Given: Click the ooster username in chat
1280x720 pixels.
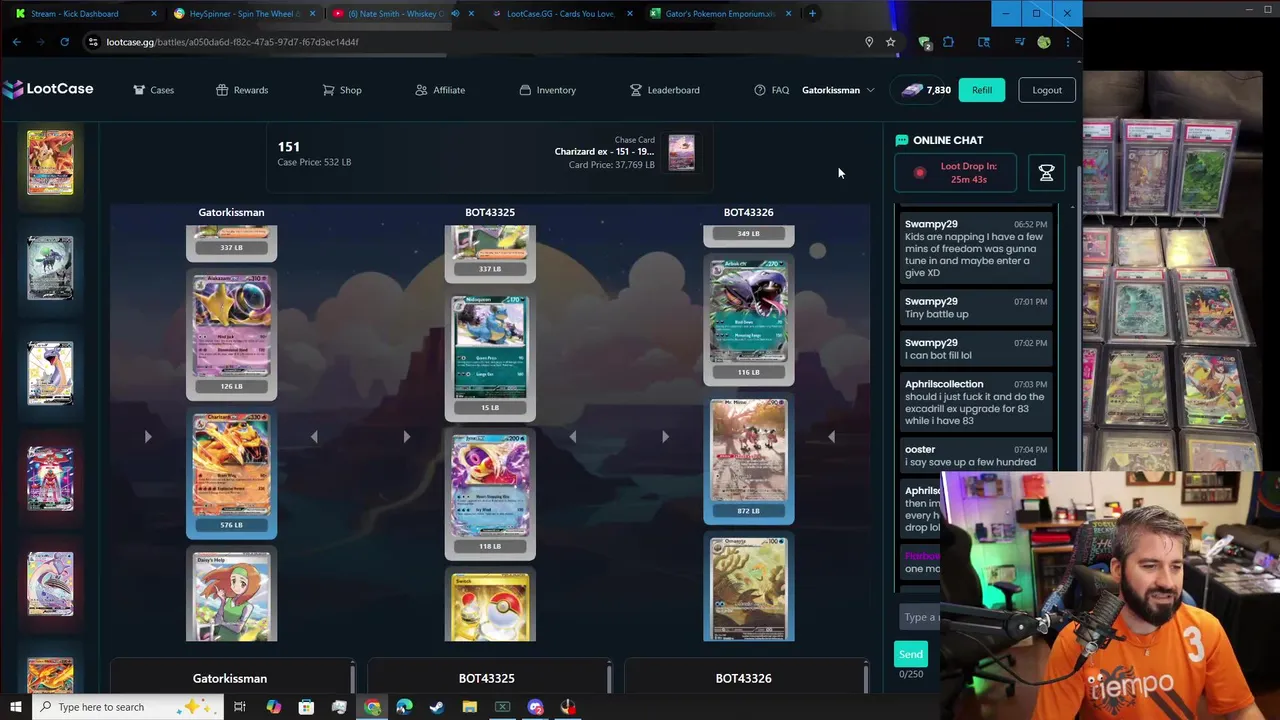Looking at the screenshot, I should tap(920, 450).
